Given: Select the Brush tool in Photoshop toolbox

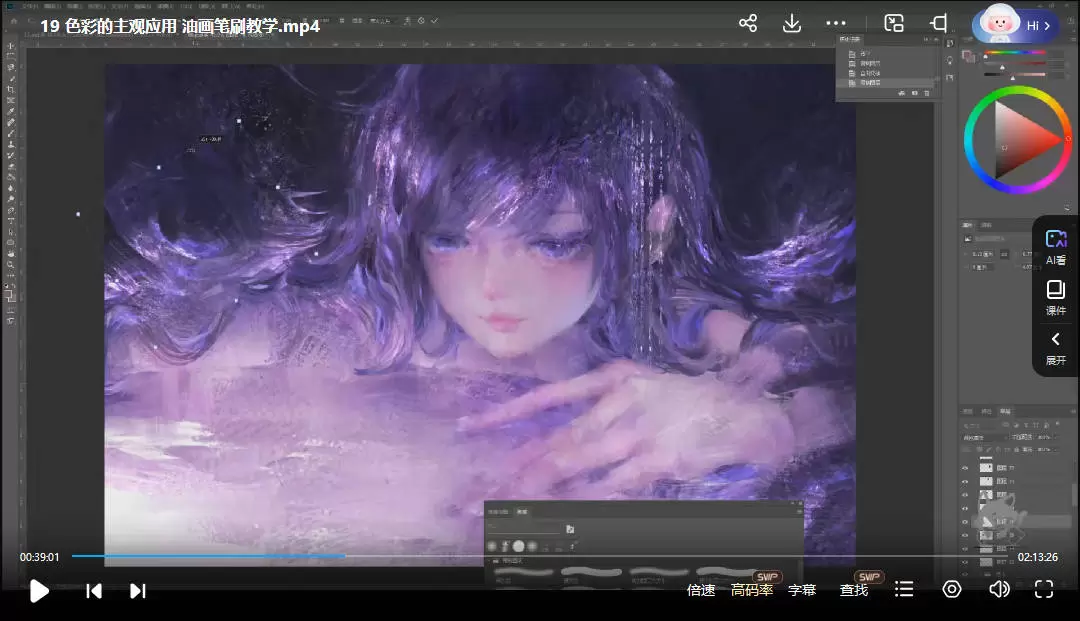Looking at the screenshot, I should coord(11,134).
